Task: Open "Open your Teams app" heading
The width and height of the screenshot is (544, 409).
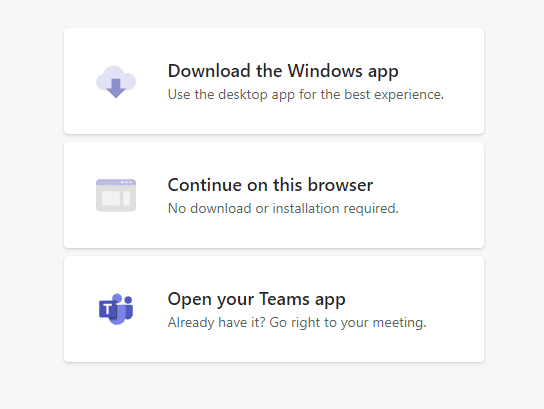Action: point(256,300)
